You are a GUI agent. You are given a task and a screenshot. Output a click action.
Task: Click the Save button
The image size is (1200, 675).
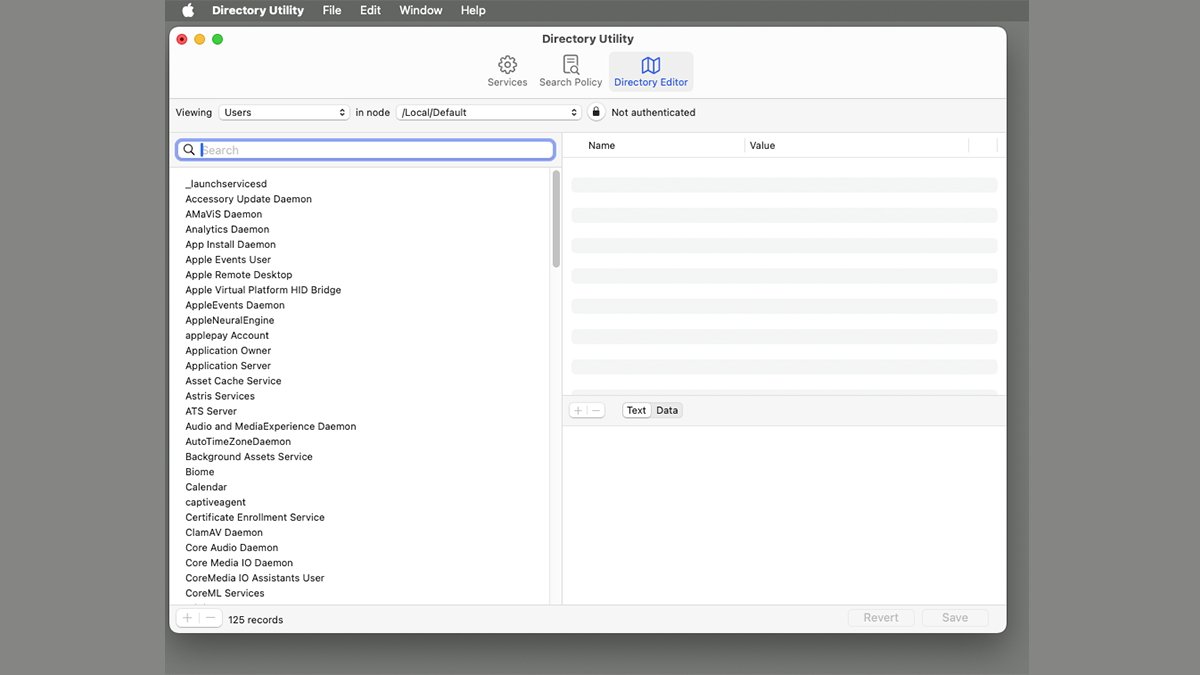point(955,618)
